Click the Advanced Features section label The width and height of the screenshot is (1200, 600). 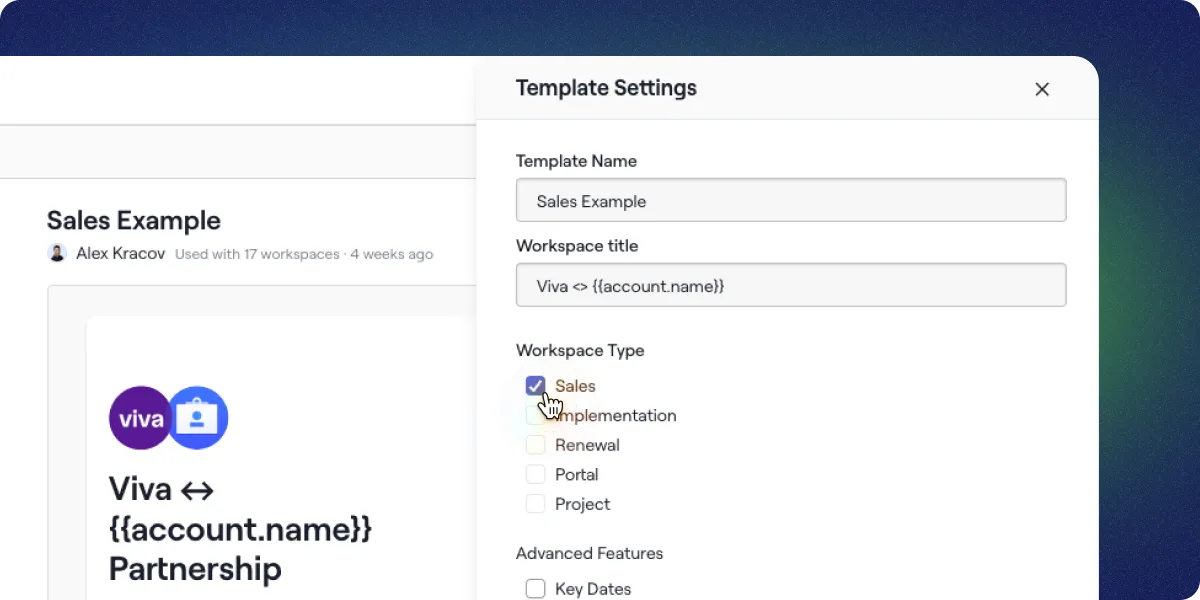(590, 553)
